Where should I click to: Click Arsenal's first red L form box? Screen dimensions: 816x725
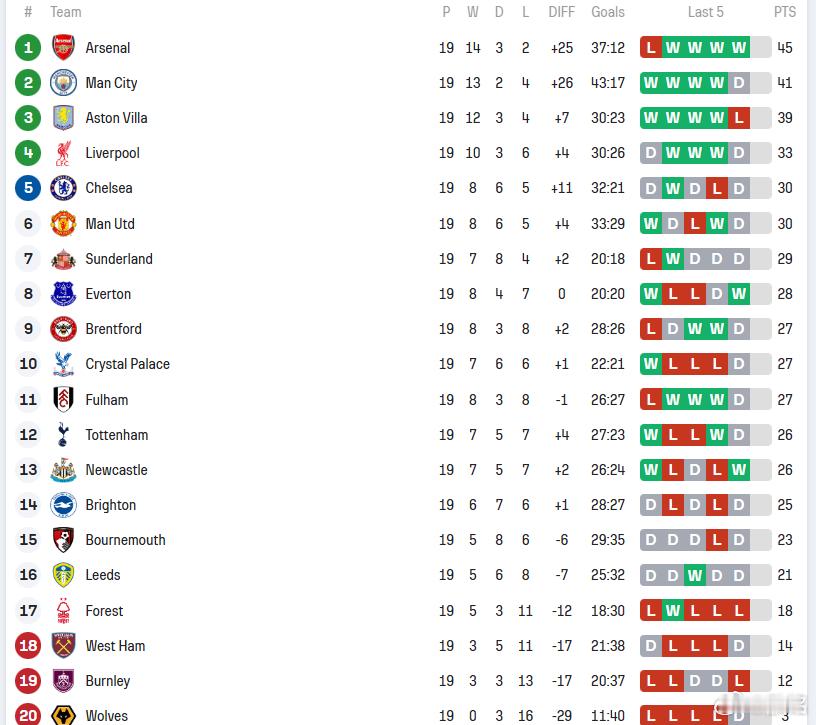651,48
